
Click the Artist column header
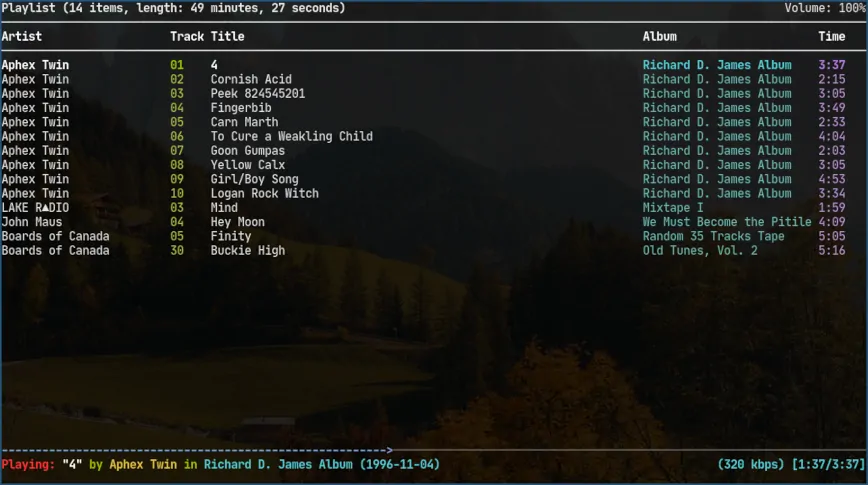point(22,37)
